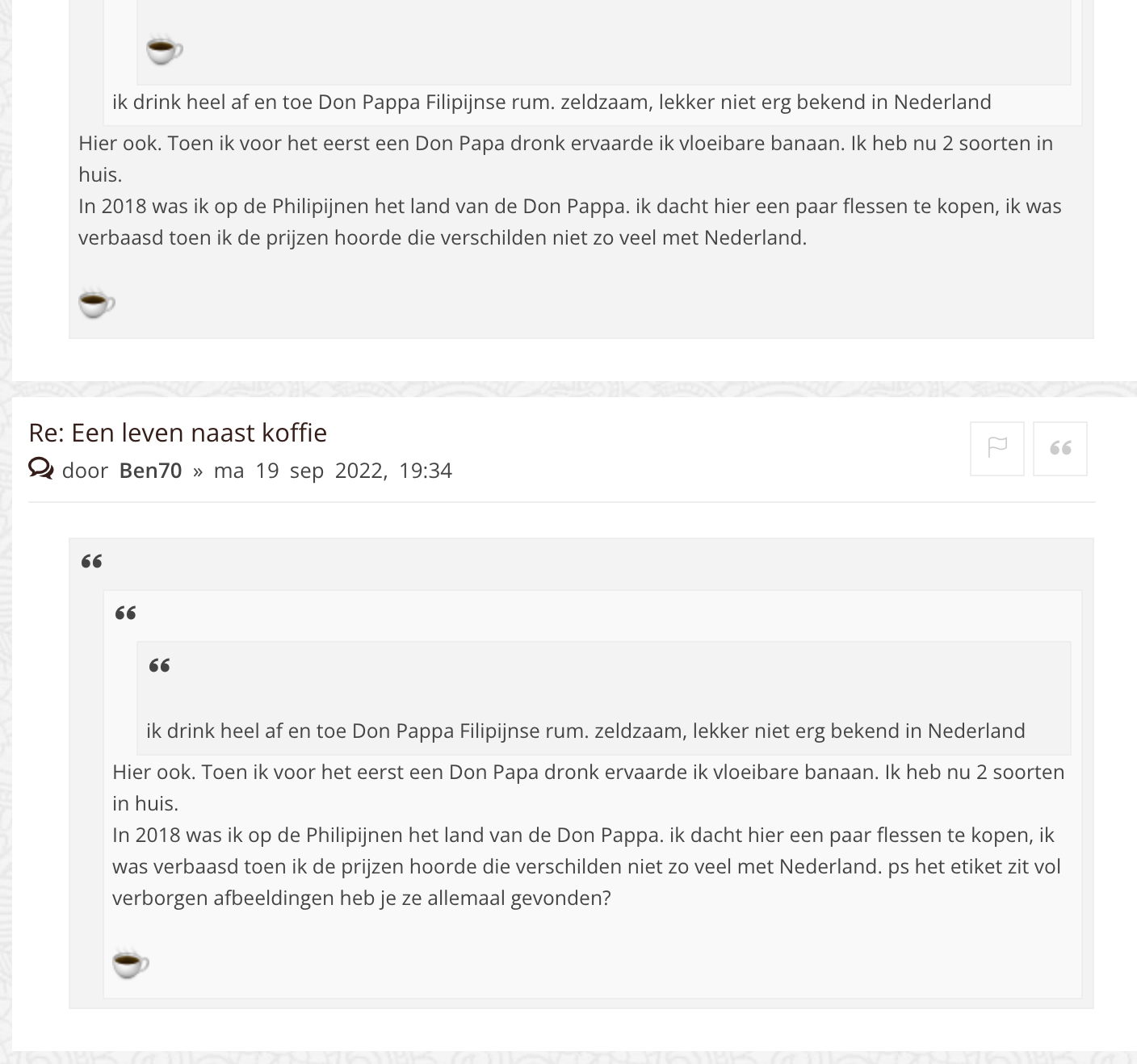The height and width of the screenshot is (1064, 1137).
Task: Click the 'ik drink heel af en toe' quote in upper post
Action: point(551,103)
